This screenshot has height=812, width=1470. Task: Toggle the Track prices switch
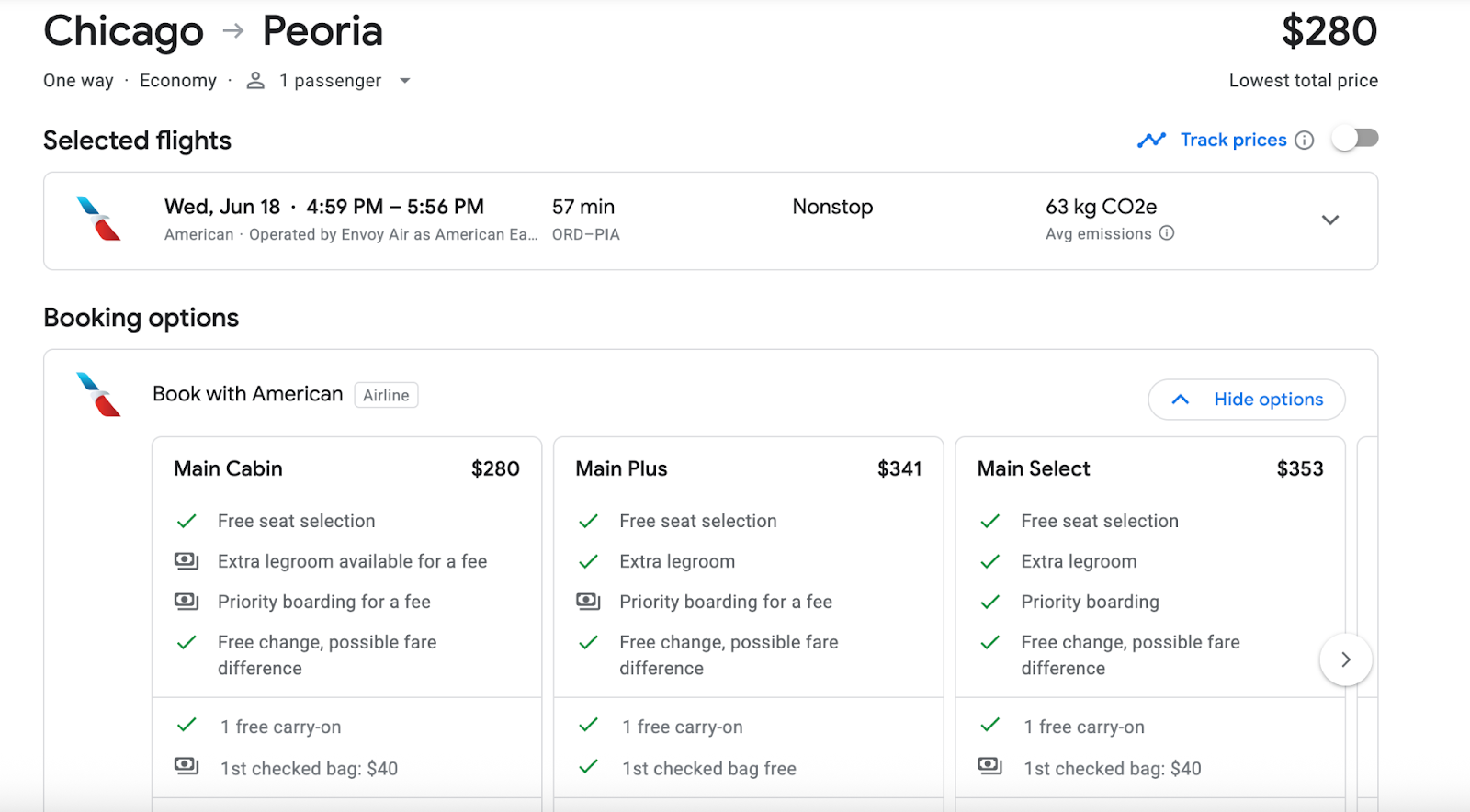(1356, 139)
